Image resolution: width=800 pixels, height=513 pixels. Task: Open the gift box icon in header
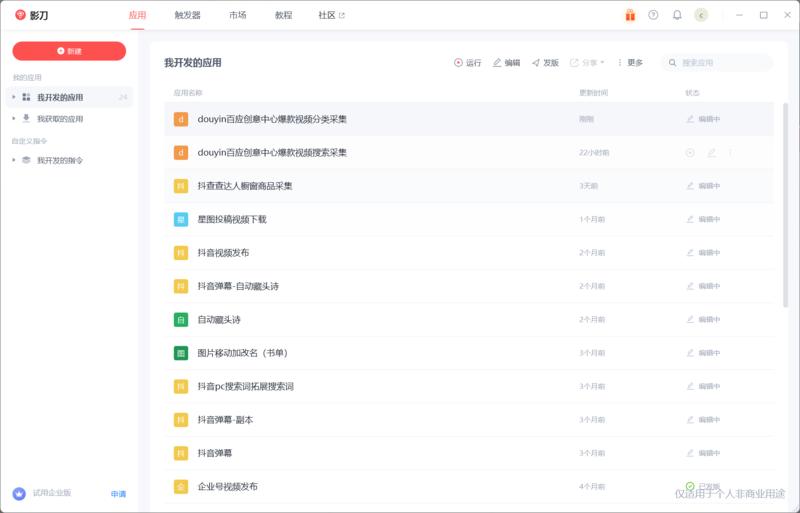[x=630, y=15]
